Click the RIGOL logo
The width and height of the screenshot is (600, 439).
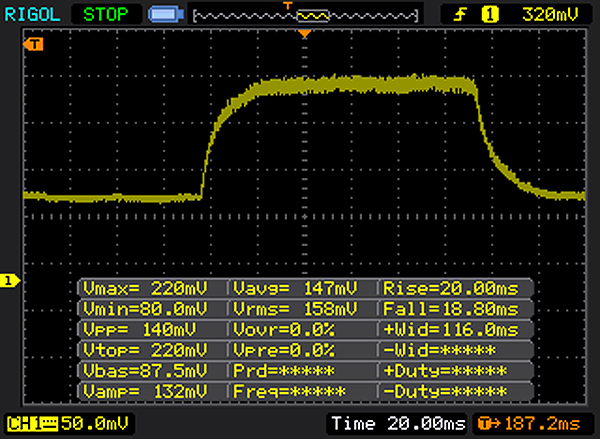[x=32, y=15]
